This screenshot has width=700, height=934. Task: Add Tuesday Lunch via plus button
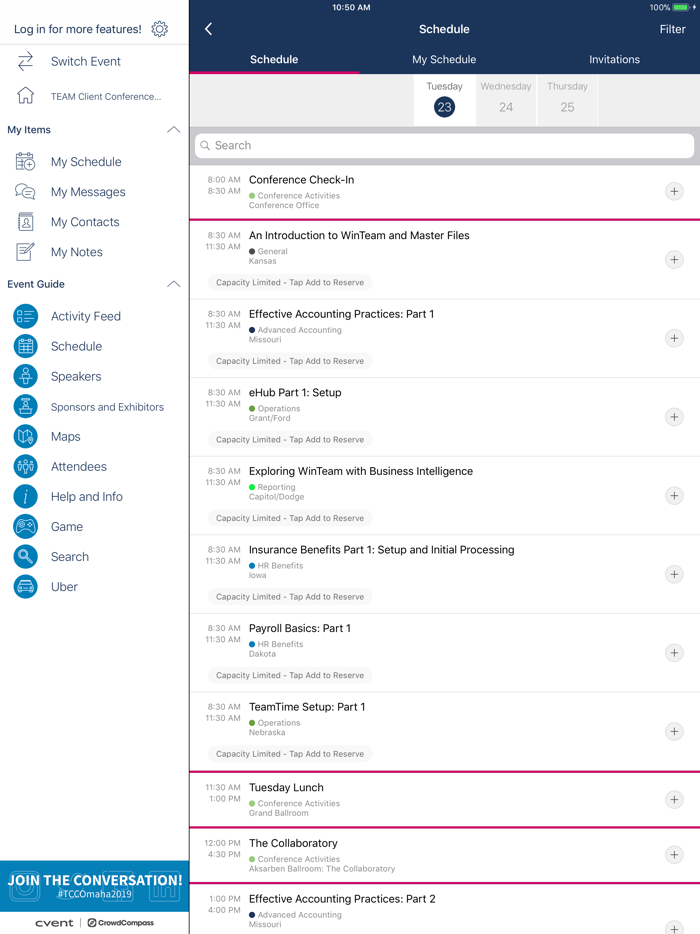coord(674,799)
